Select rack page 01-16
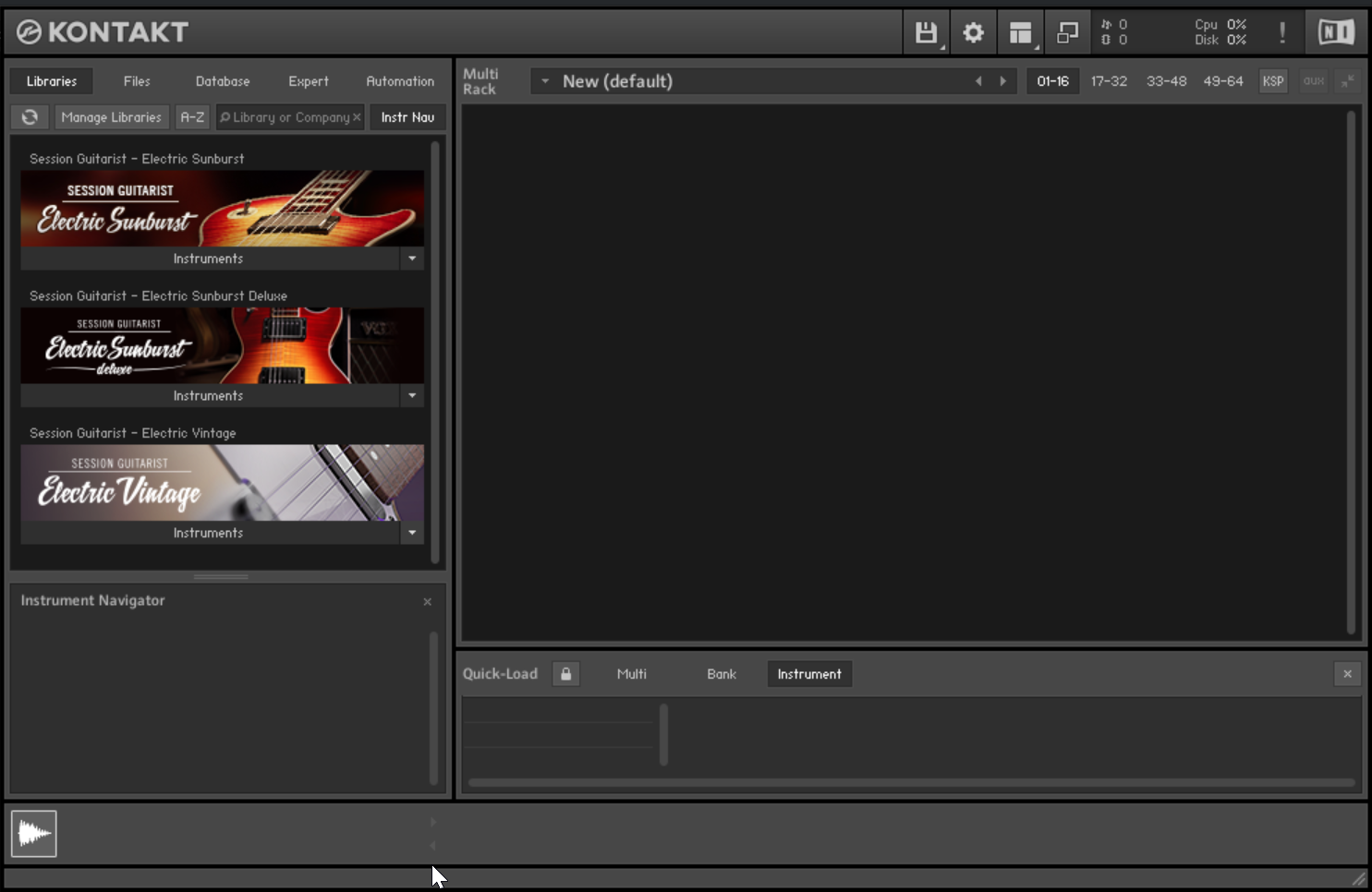 tap(1052, 81)
